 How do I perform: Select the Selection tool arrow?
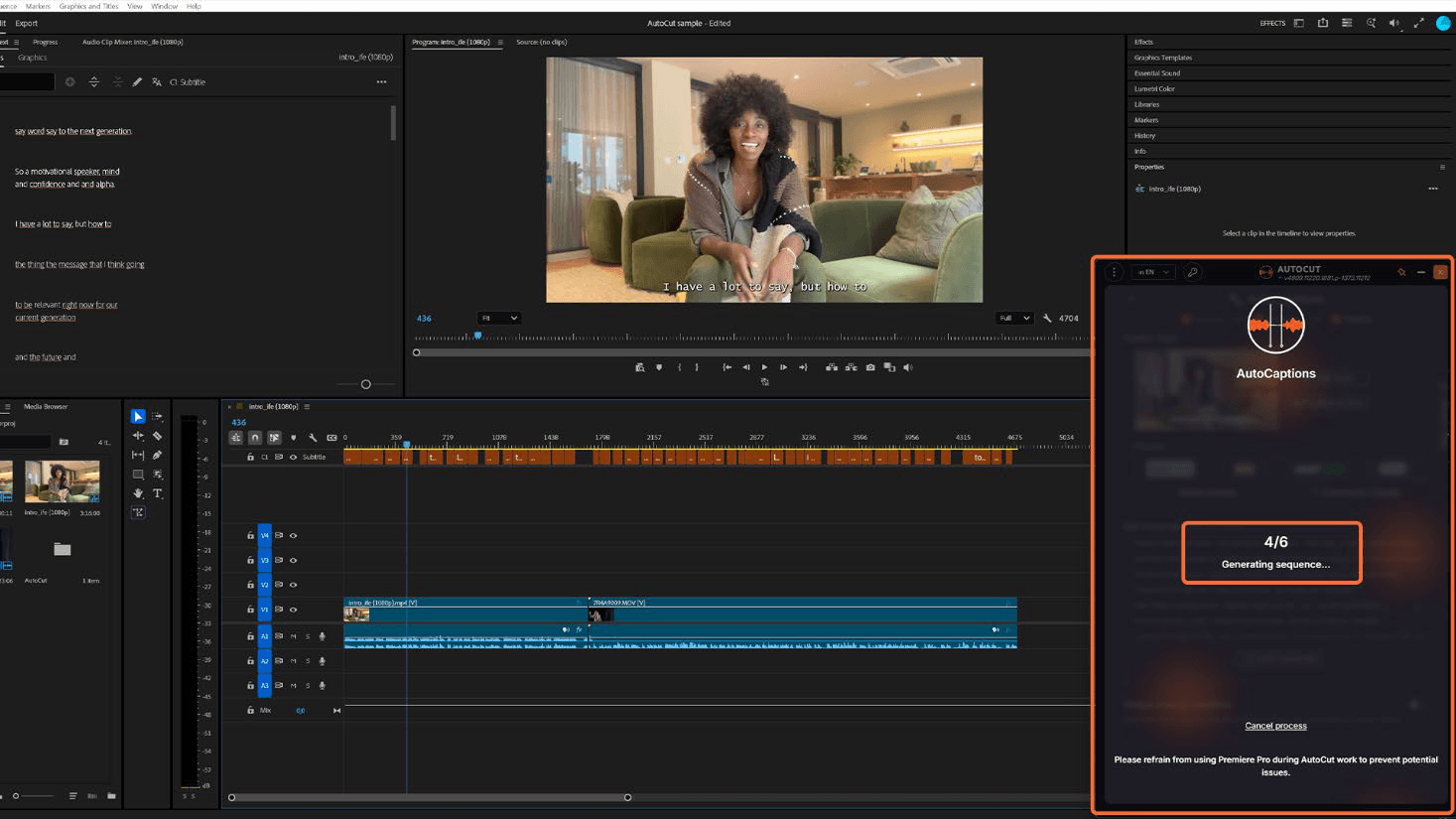(138, 417)
